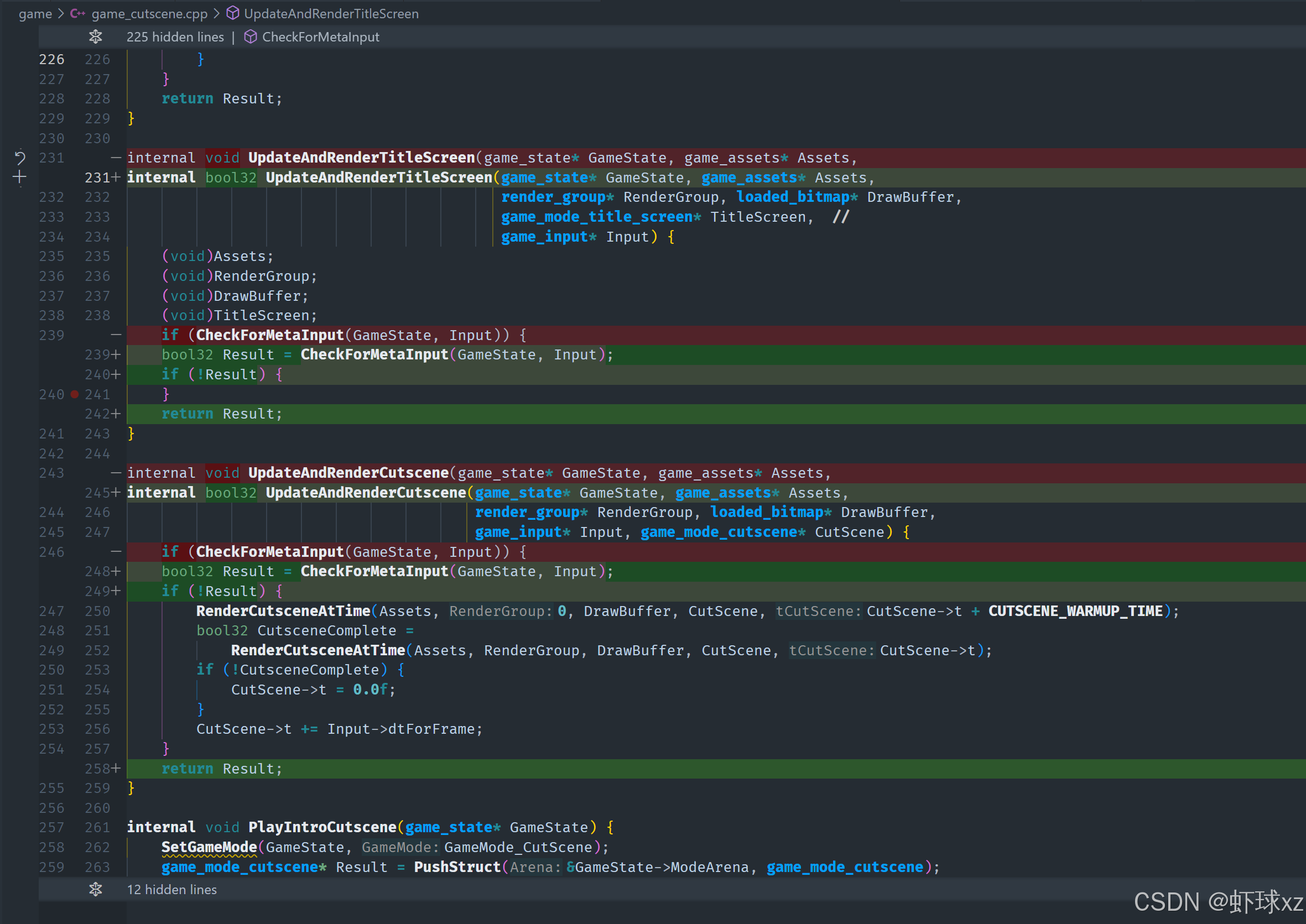Reveal the 12 hidden lines at bottom
1306x924 pixels.
click(172, 889)
